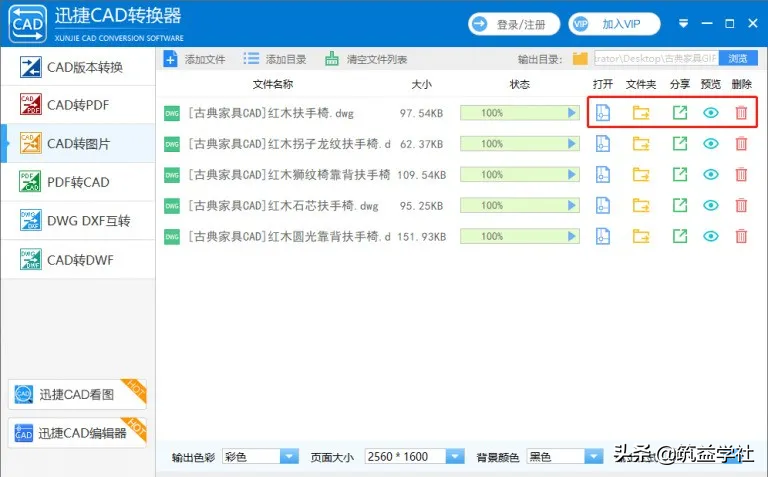Preview the 红木狮纹椅靠背扶手椅 file
Viewport: 768px width, 477px height.
(x=711, y=175)
